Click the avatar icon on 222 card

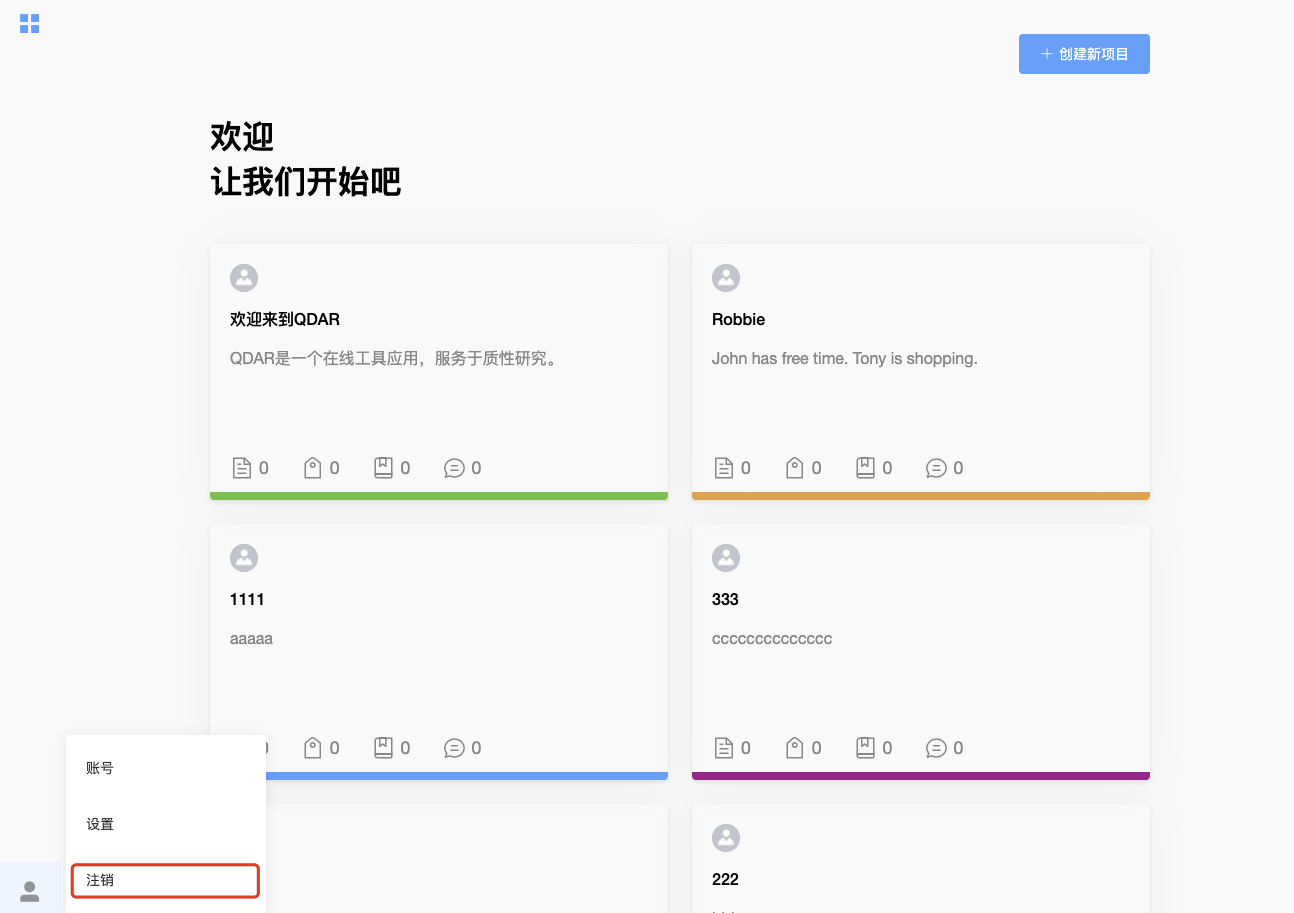click(x=725, y=838)
